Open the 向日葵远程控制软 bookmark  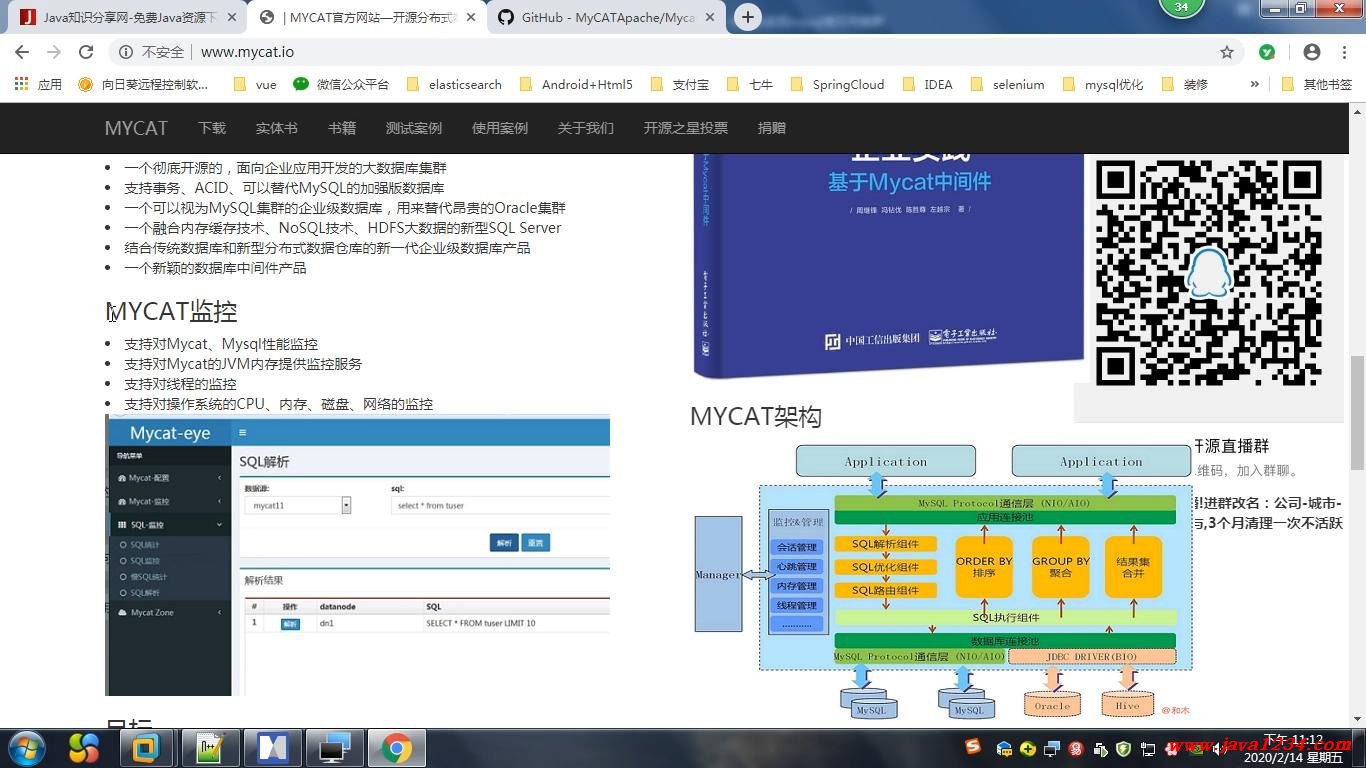(x=144, y=84)
